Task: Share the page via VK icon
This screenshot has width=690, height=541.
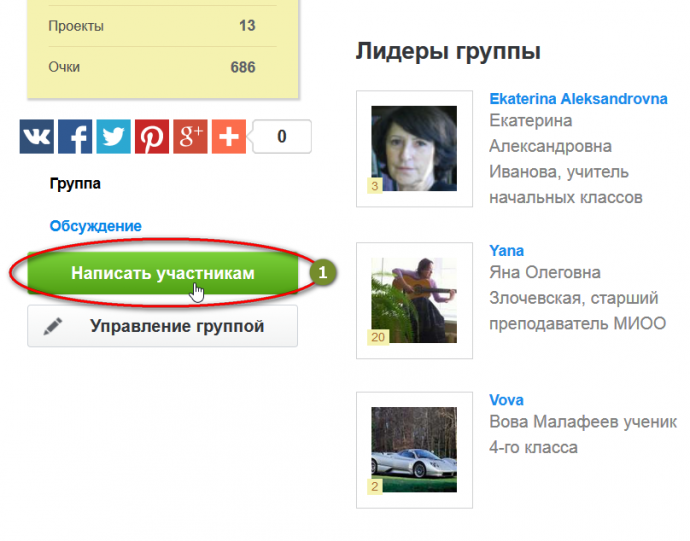Action: [x=37, y=137]
